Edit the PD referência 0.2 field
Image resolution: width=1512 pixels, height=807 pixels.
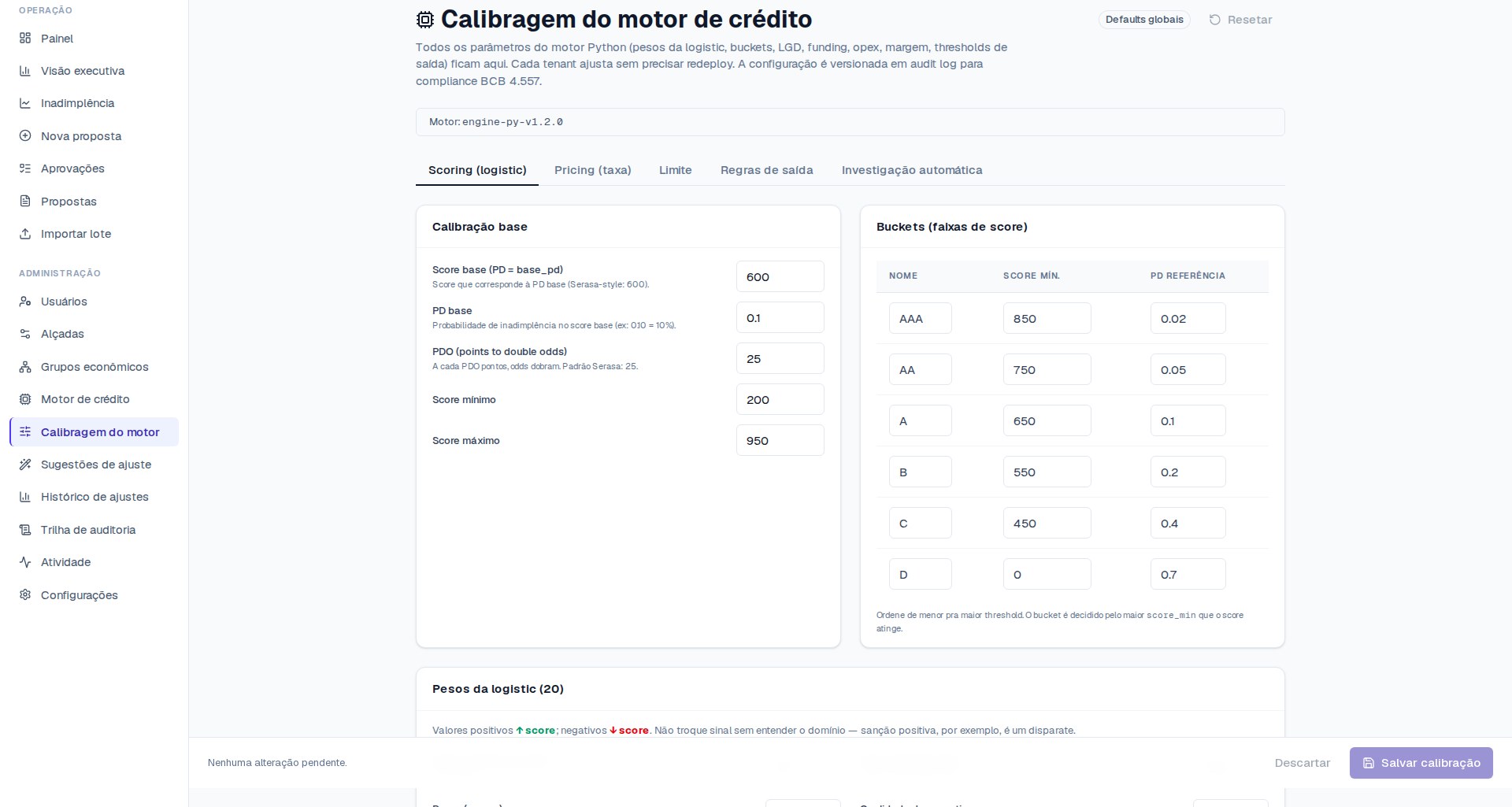coord(1188,472)
